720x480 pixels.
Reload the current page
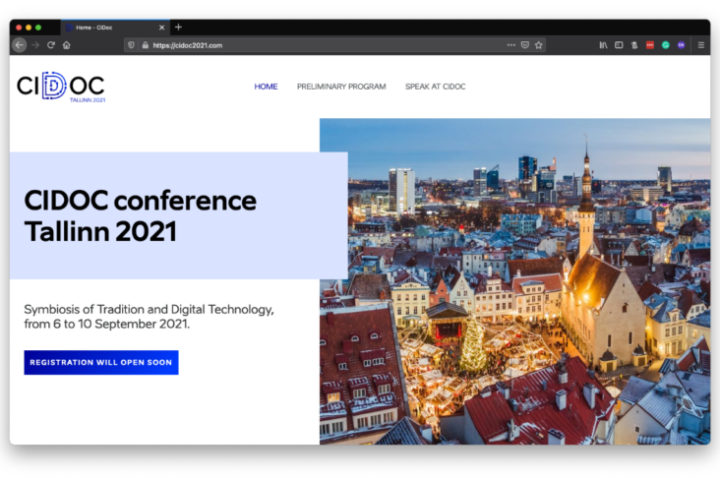(x=51, y=45)
